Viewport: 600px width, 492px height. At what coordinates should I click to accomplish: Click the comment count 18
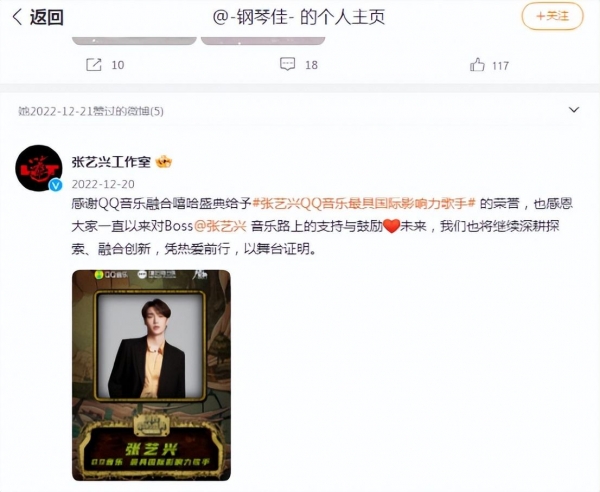tap(311, 65)
